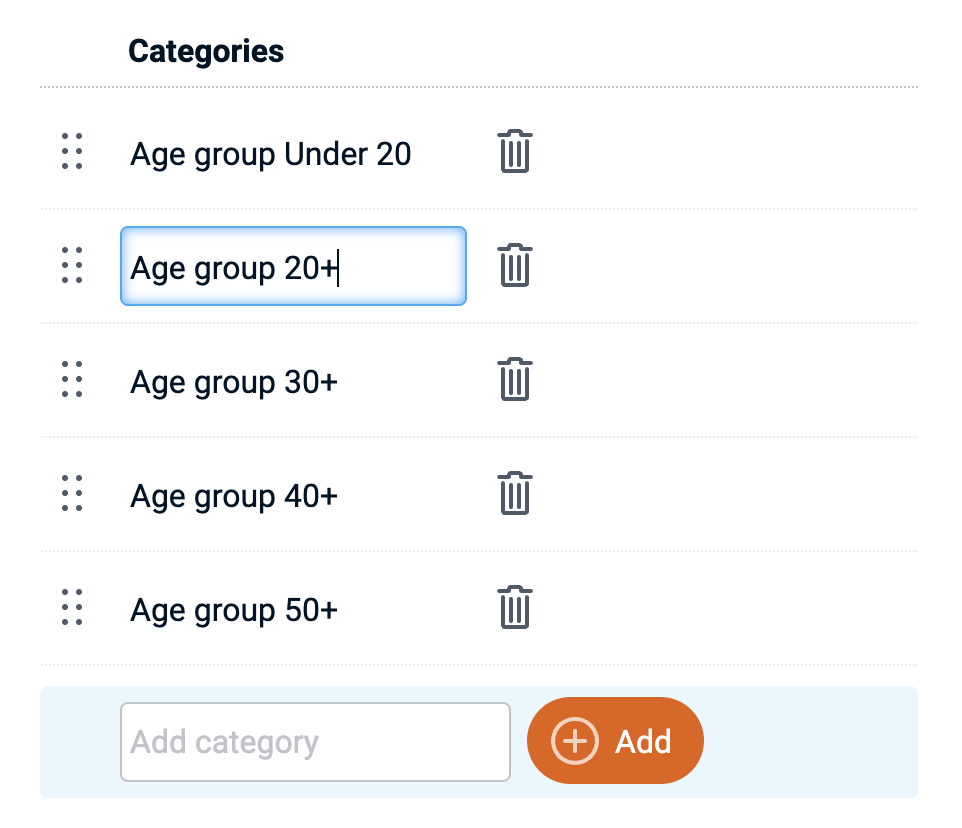
Task: Click drag handle for 'Age group Under 20'
Action: point(71,152)
